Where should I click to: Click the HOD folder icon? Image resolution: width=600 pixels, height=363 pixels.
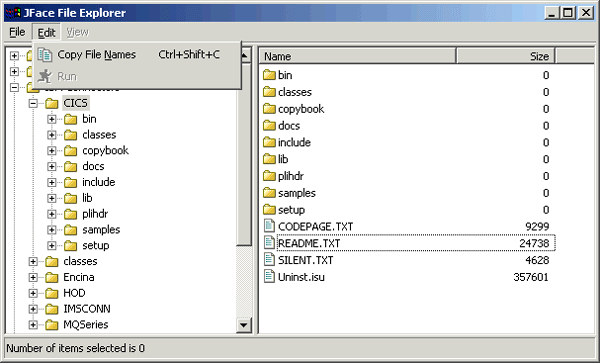click(52, 293)
